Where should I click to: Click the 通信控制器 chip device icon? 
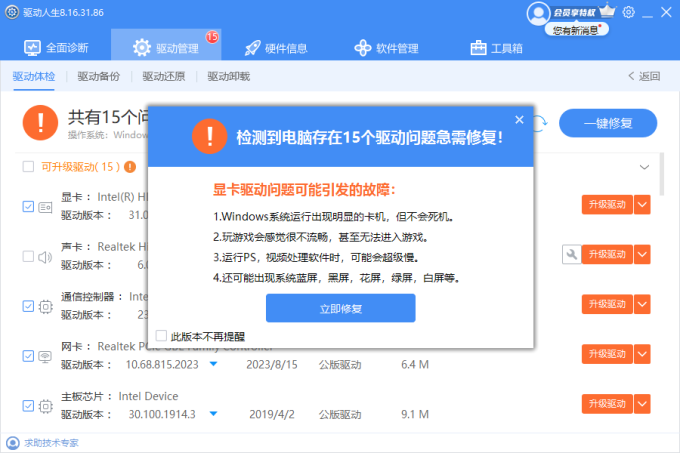pos(45,307)
